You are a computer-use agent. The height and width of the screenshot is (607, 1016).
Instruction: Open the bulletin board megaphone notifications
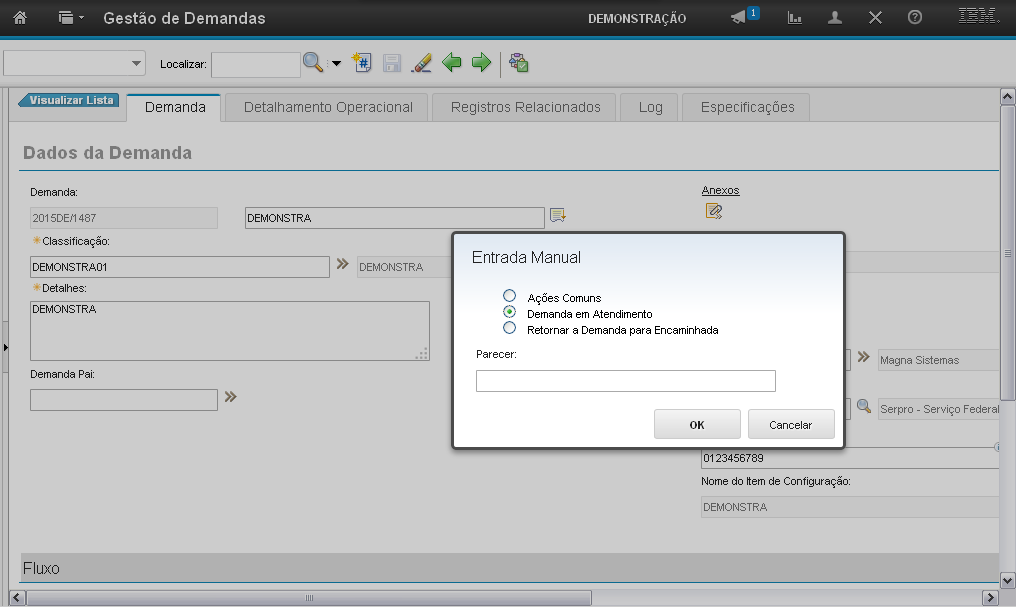739,18
